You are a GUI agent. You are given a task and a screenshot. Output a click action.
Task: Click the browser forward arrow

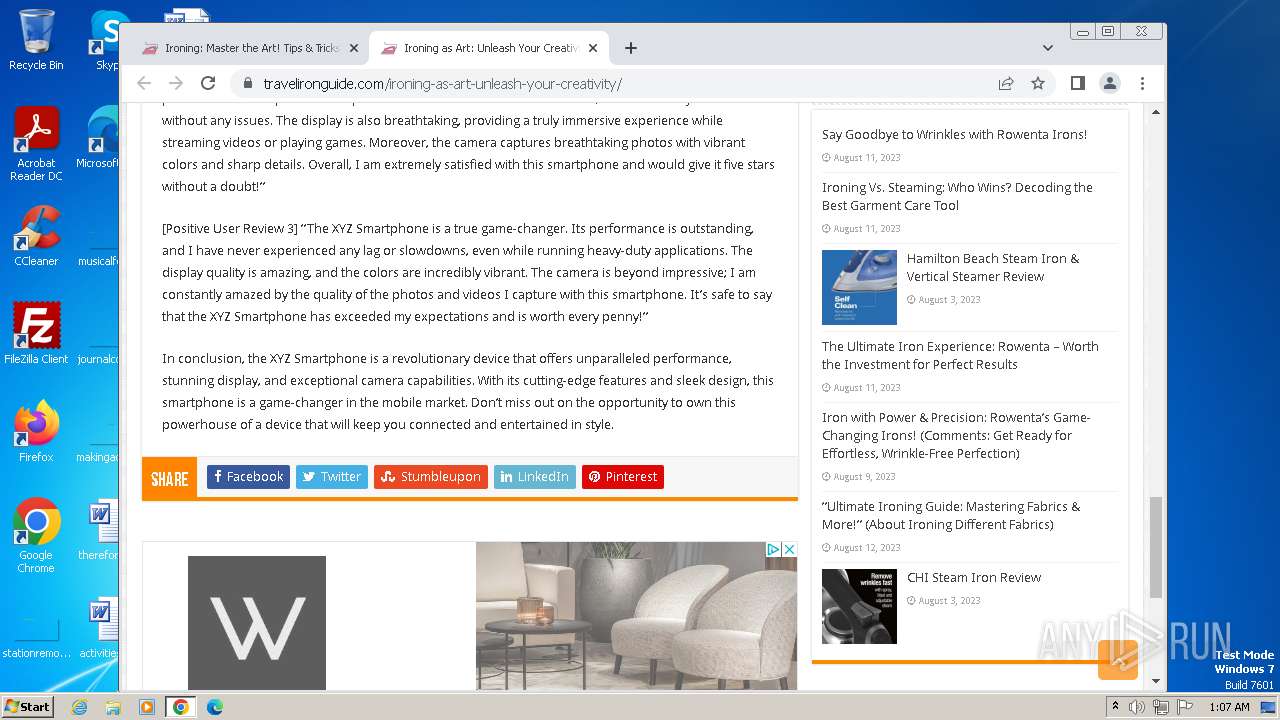click(x=176, y=84)
